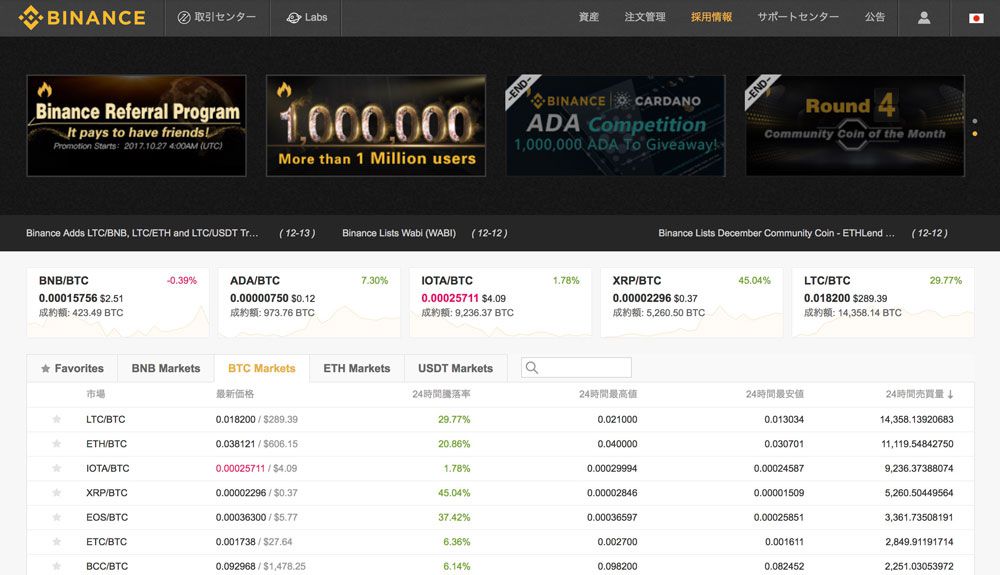Sort by 24時間最安値 low column

(x=774, y=394)
